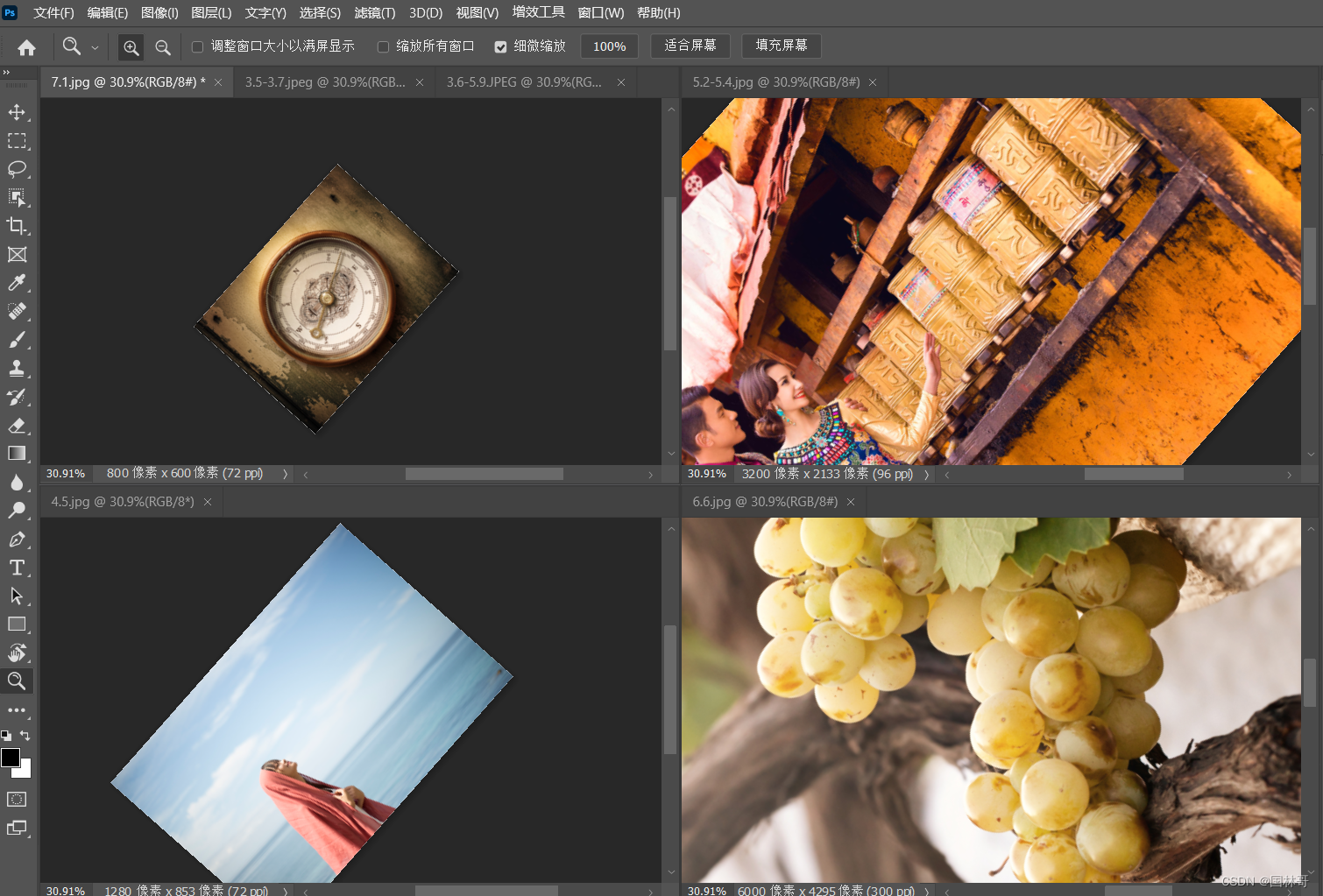Image resolution: width=1323 pixels, height=896 pixels.
Task: Select the Rectangle shape tool
Action: pos(17,624)
